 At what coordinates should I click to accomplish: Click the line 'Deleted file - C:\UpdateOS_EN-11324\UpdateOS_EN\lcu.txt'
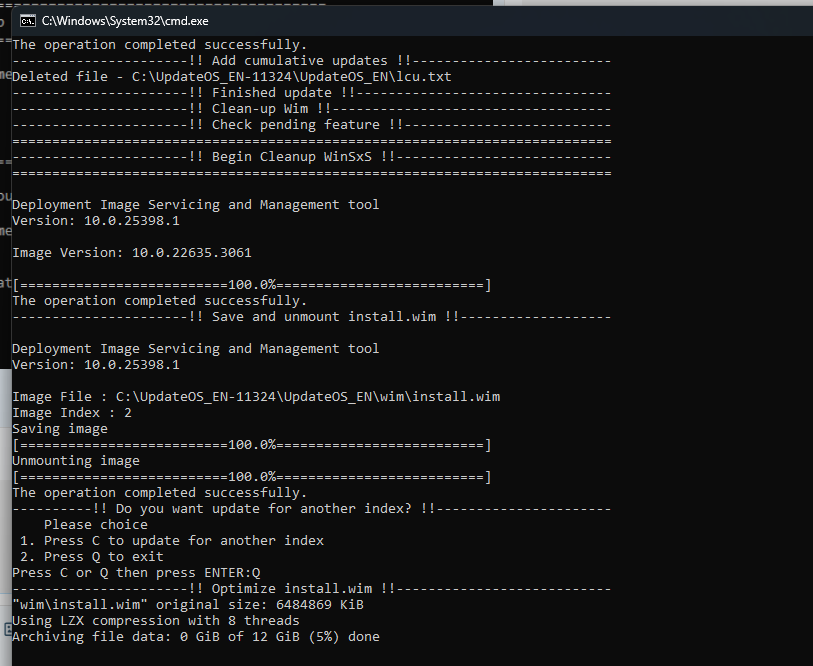pyautogui.click(x=232, y=77)
